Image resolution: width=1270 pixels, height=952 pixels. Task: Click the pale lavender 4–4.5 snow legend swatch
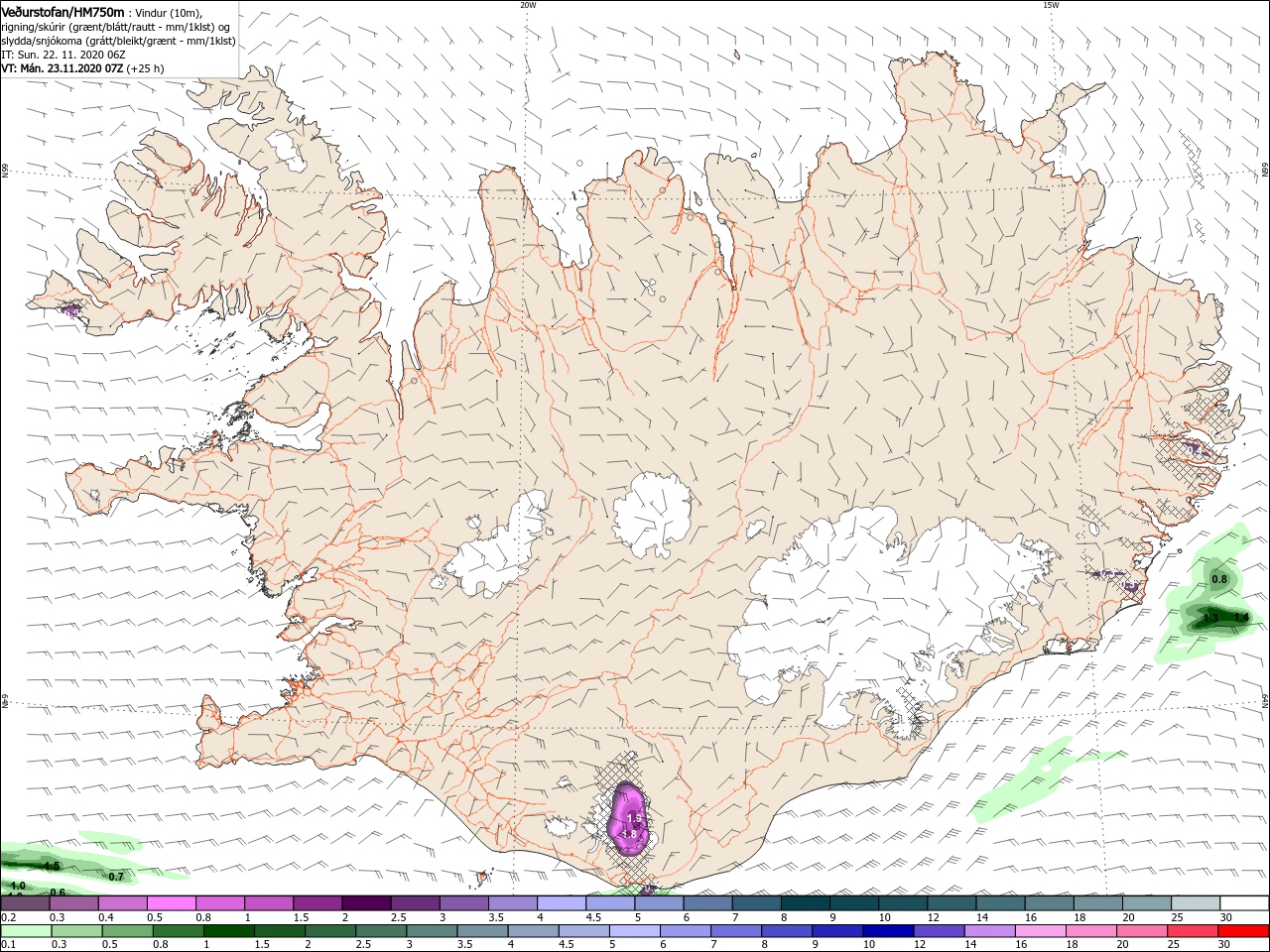[x=562, y=903]
